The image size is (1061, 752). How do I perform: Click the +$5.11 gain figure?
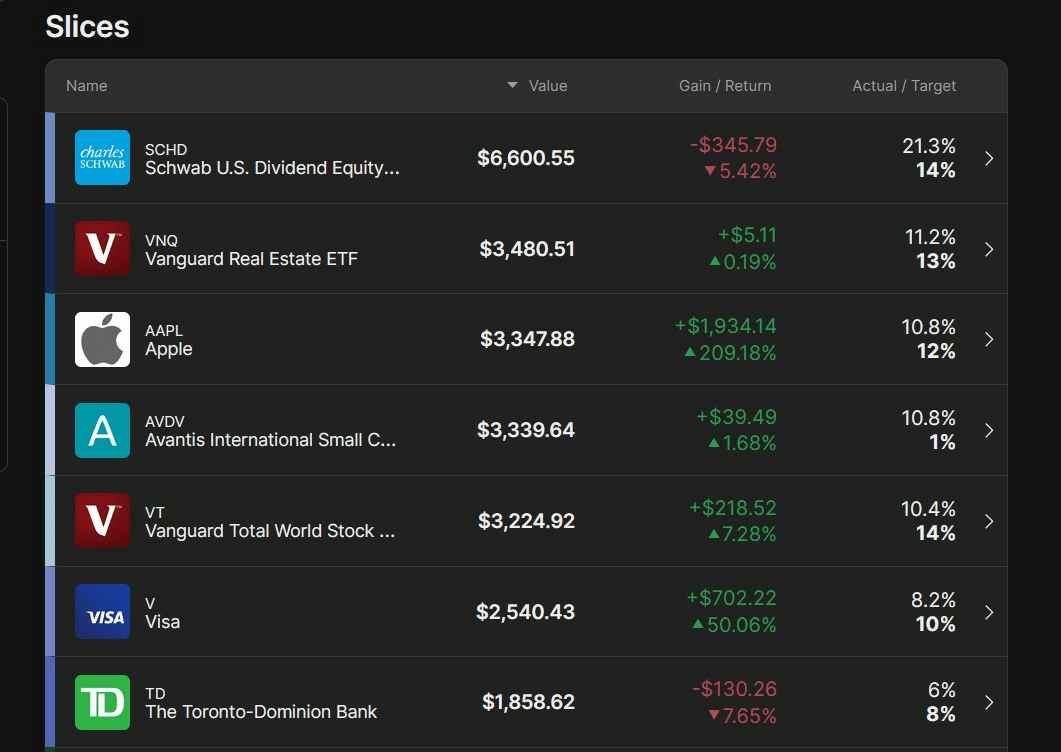coord(747,235)
